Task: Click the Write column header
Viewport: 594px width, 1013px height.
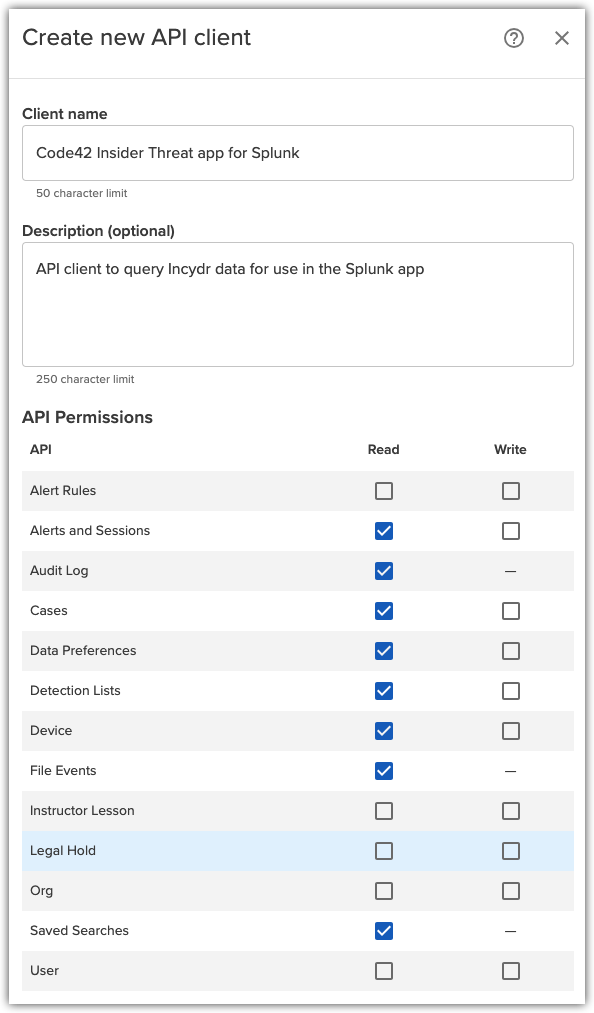Action: 510,449
